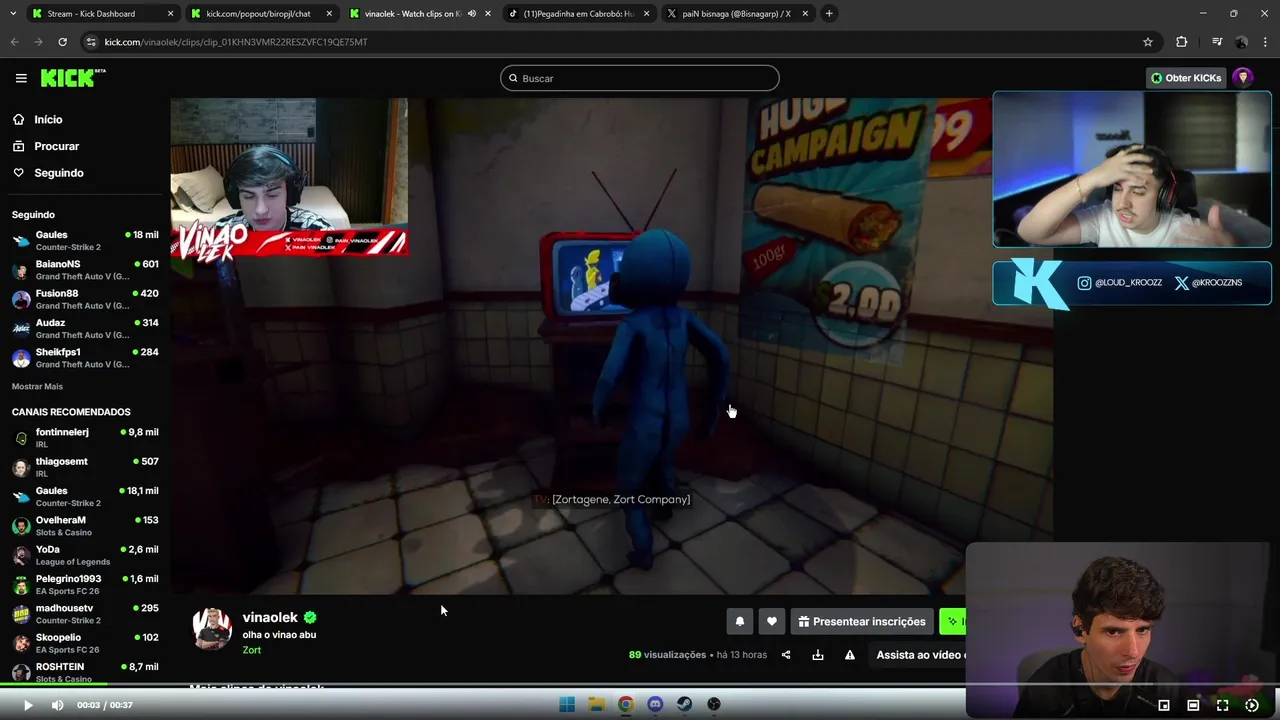1280x720 pixels.
Task: Open browser media control icon
Action: [x=1216, y=42]
